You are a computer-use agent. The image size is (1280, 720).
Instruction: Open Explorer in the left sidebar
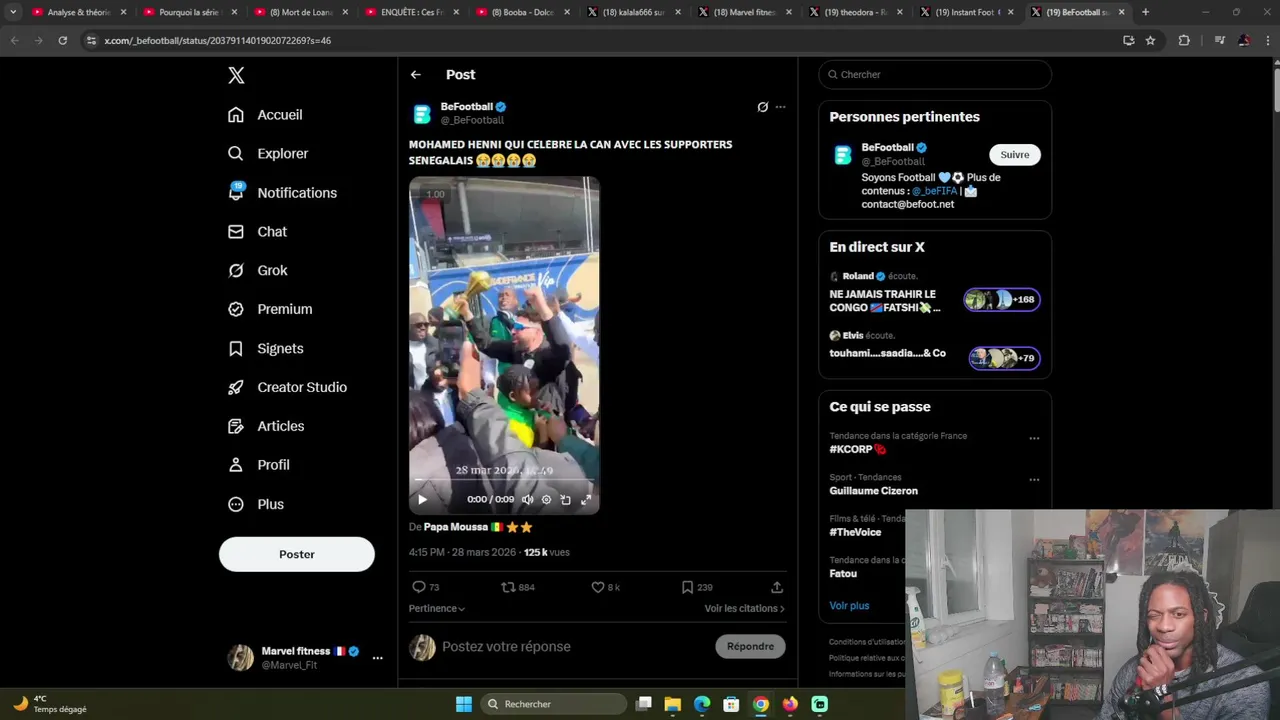[268, 154]
